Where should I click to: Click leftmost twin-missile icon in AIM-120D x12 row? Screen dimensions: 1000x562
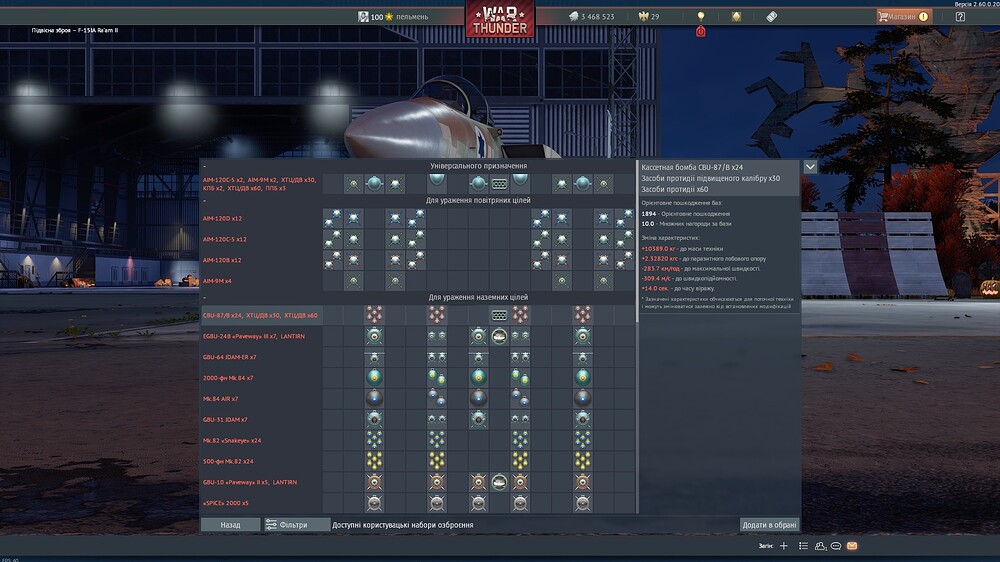(x=332, y=218)
